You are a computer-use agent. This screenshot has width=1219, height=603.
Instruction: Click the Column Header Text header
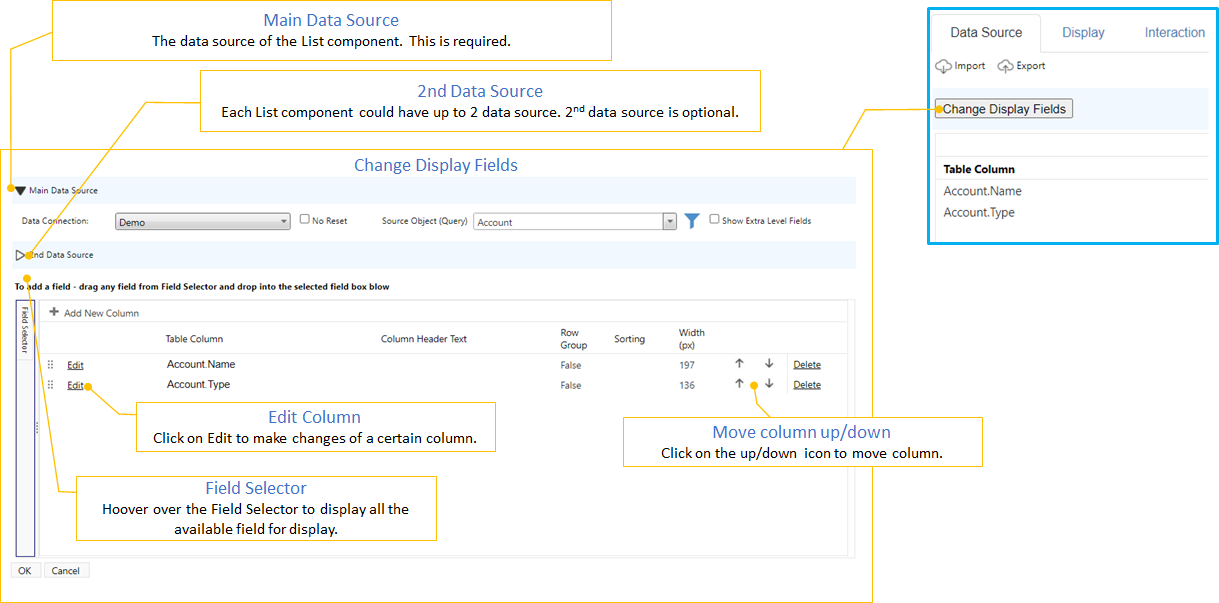pyautogui.click(x=424, y=339)
